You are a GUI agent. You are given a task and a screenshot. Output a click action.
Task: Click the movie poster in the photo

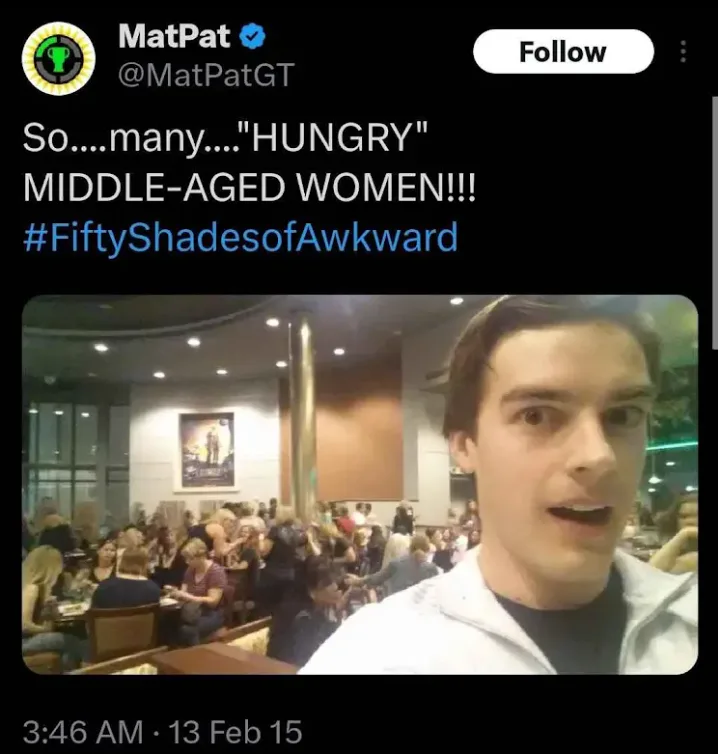pos(207,450)
